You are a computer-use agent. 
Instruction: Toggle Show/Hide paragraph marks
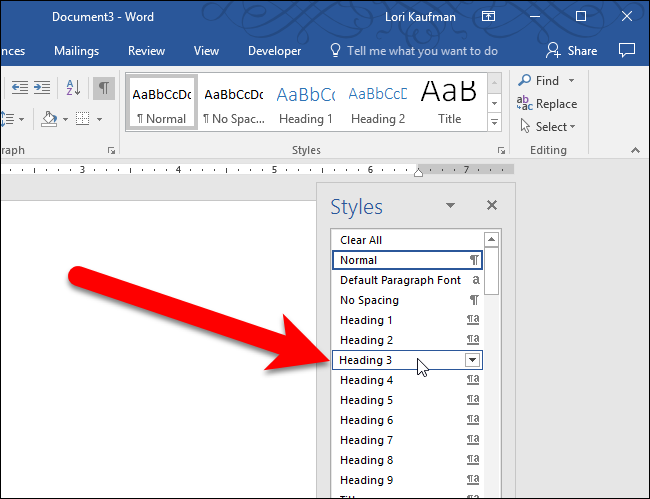(103, 89)
